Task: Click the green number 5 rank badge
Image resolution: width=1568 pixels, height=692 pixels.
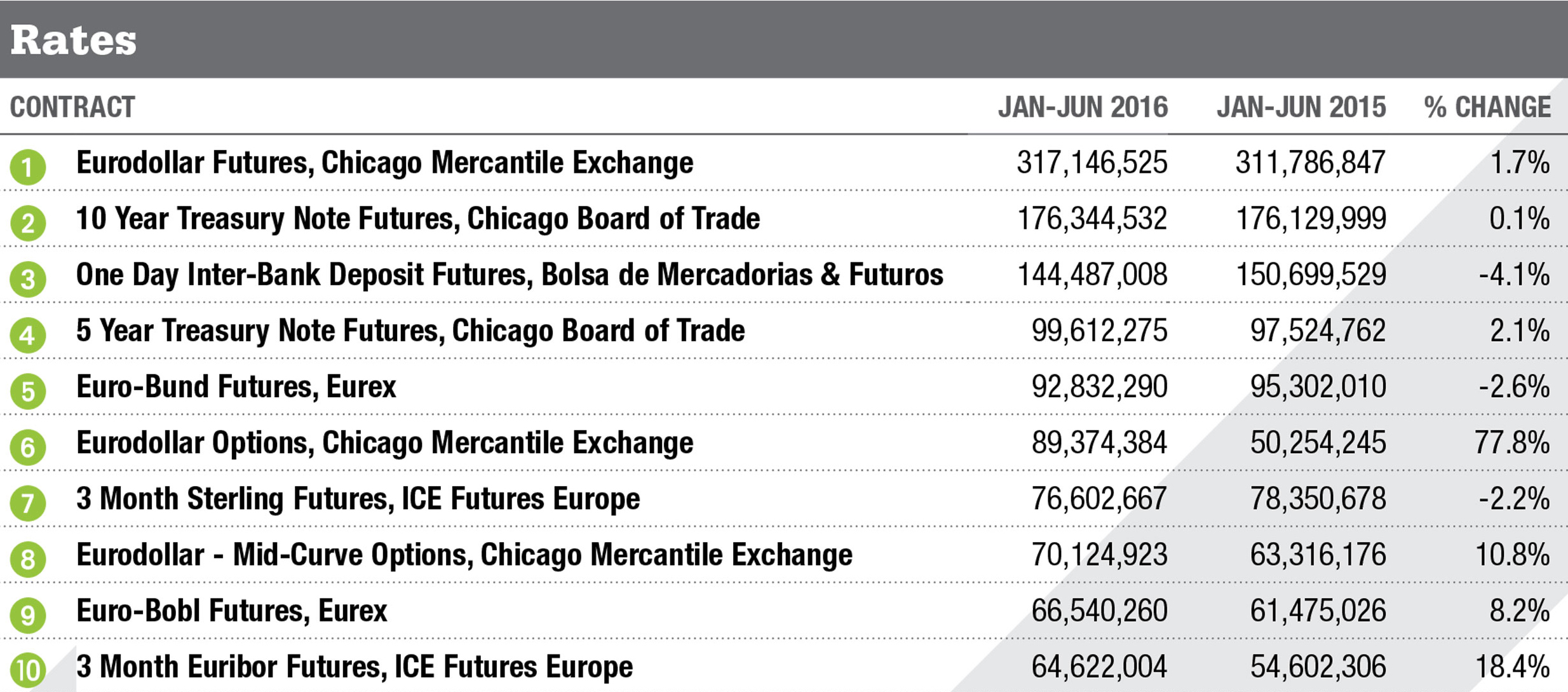Action: (x=28, y=391)
